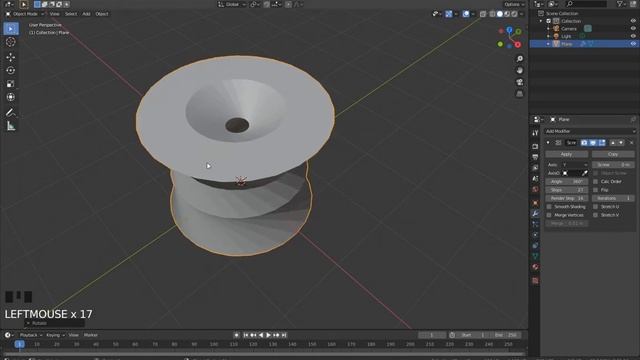Viewport: 640px width, 360px height.
Task: Open the Add menu
Action: click(86, 14)
